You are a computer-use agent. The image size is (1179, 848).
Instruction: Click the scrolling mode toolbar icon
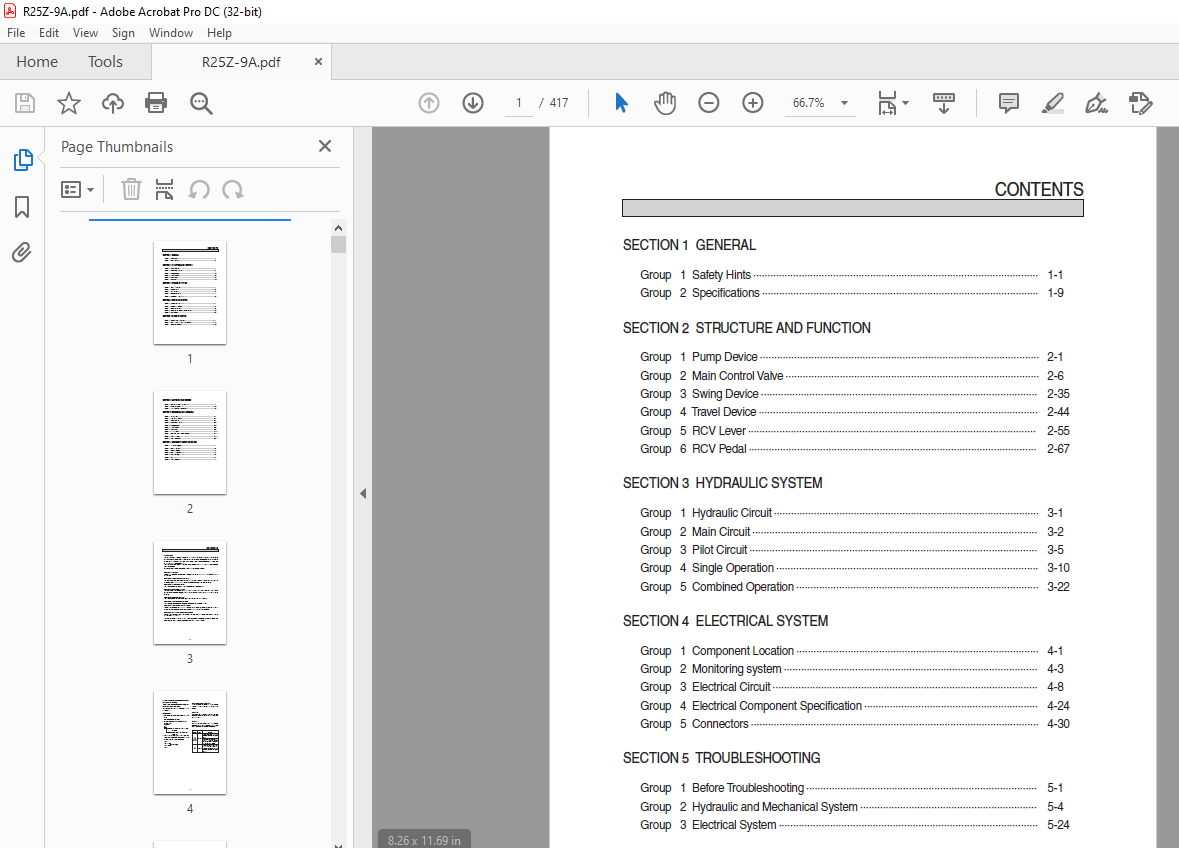pos(944,103)
